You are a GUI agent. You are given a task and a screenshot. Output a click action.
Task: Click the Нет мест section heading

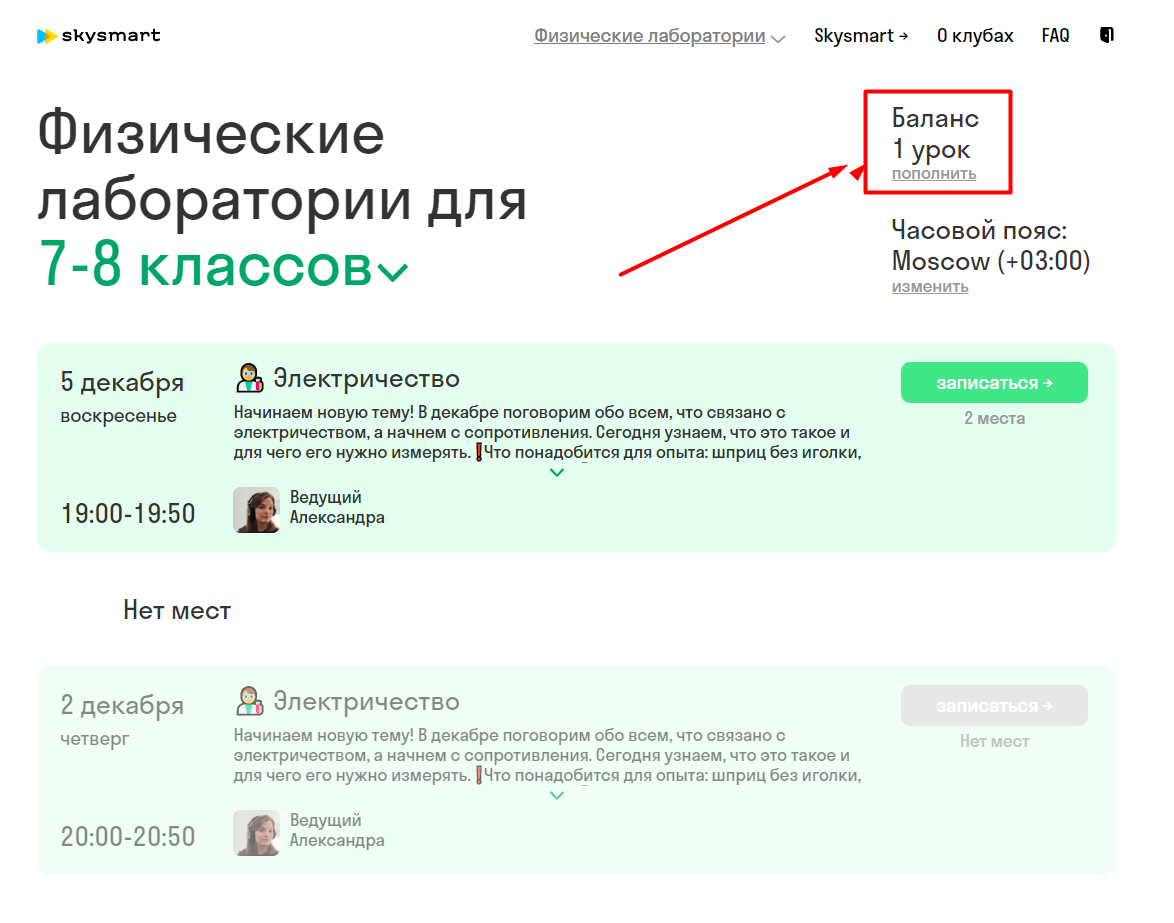[x=177, y=611]
